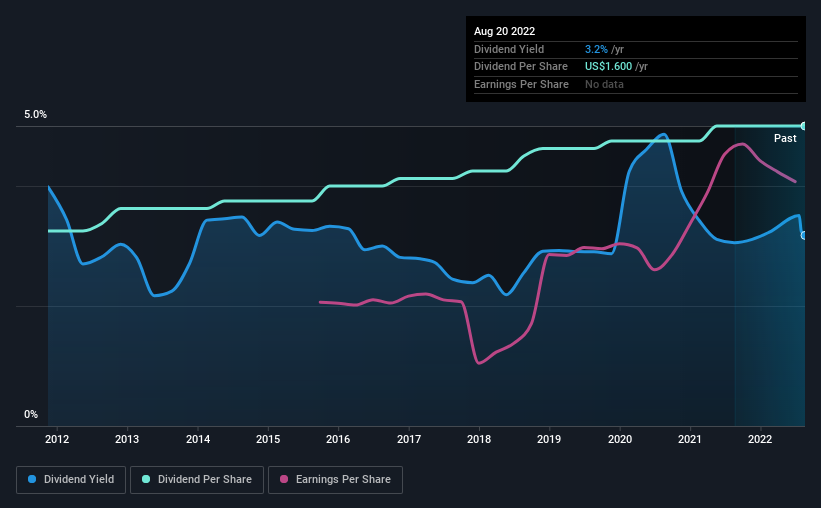Click the teal Dividend Per Share legend dot
The width and height of the screenshot is (821, 508).
point(146,479)
